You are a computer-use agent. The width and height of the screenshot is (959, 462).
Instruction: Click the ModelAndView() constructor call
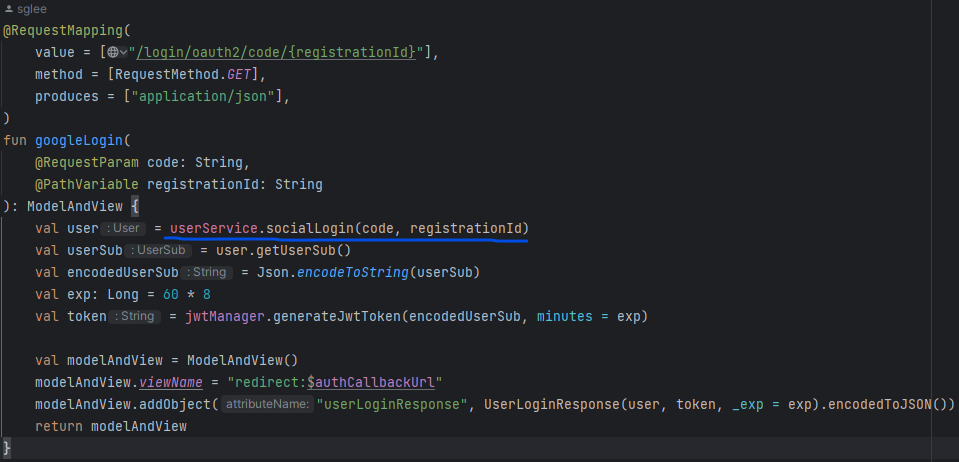pyautogui.click(x=242, y=361)
